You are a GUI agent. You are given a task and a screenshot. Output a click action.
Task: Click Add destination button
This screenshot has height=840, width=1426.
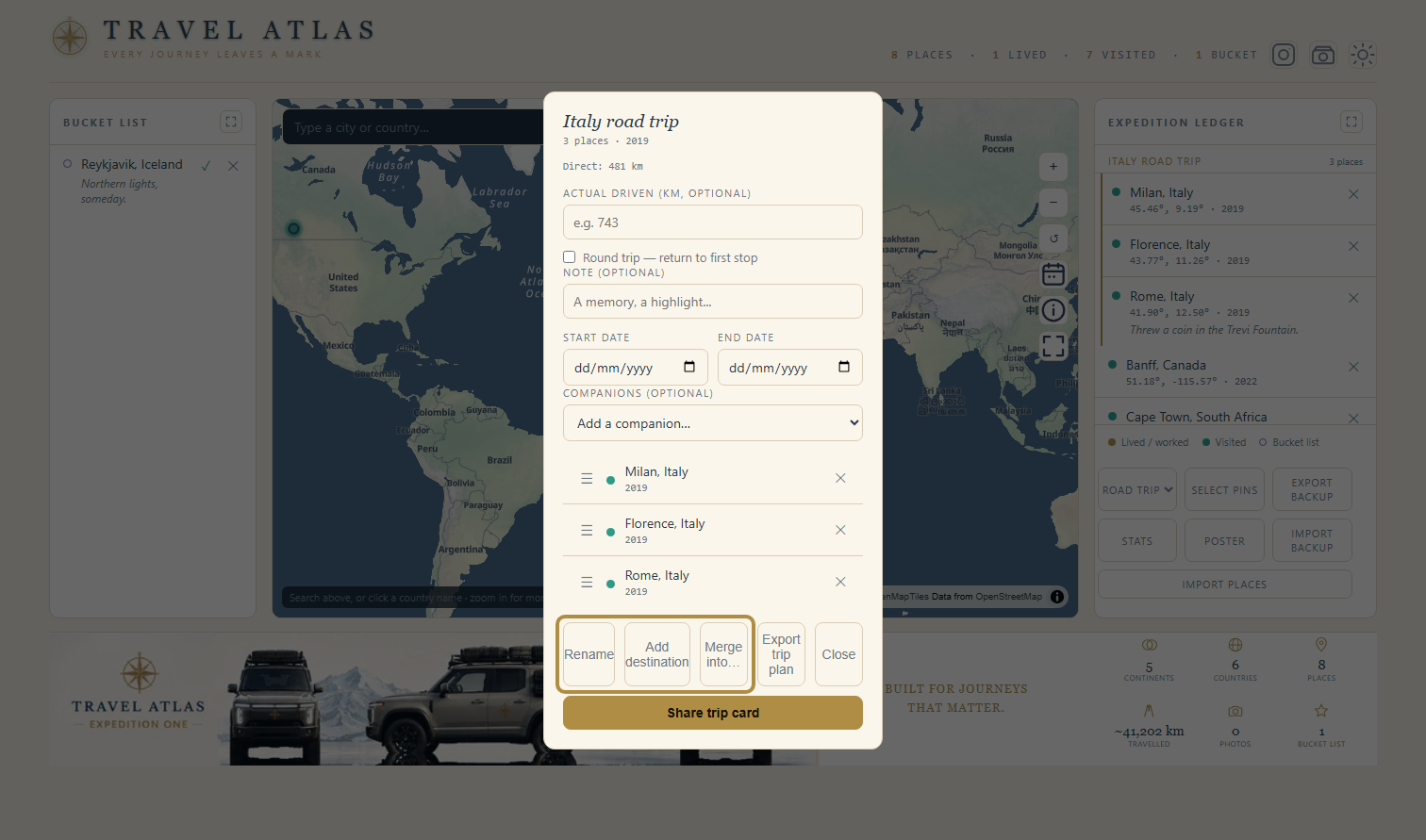[657, 654]
